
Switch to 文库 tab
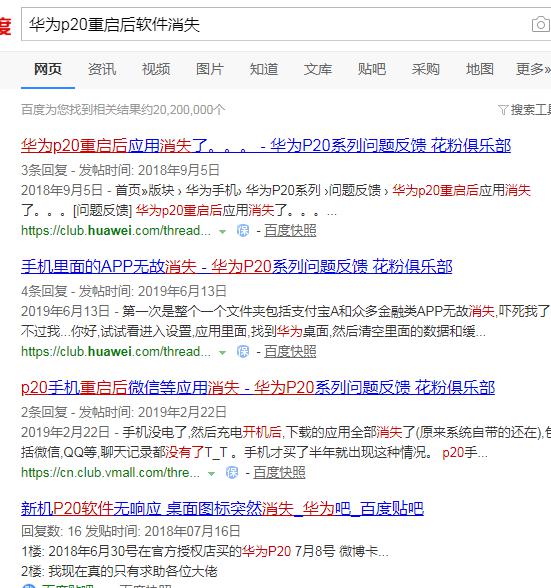coord(318,69)
